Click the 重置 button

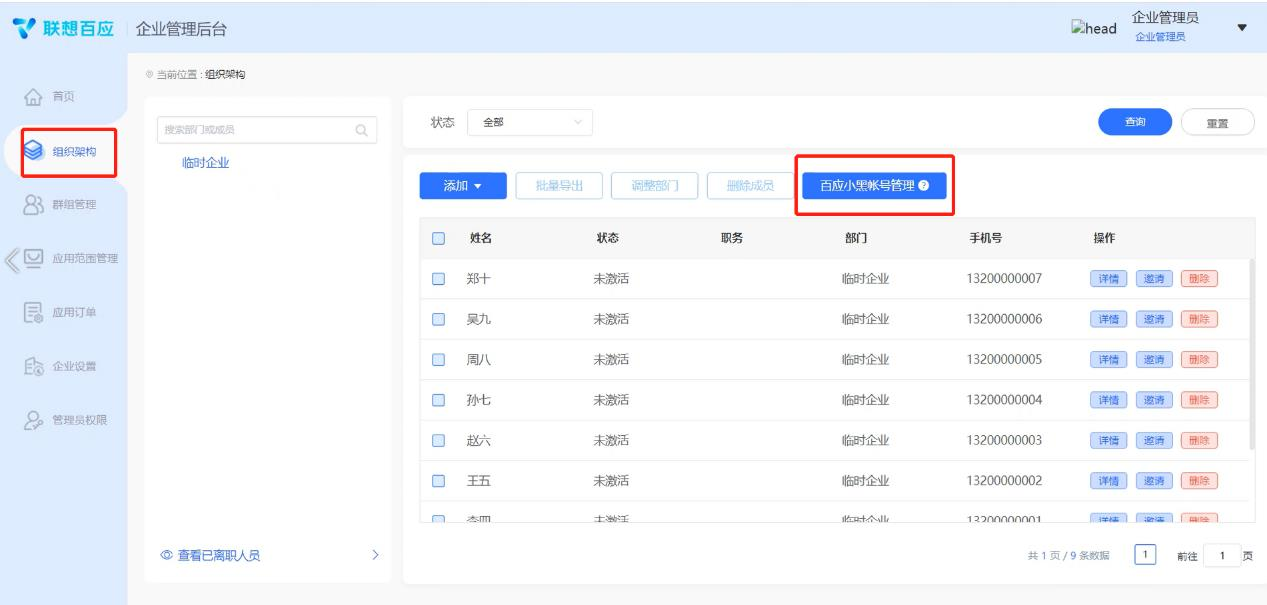click(1217, 122)
